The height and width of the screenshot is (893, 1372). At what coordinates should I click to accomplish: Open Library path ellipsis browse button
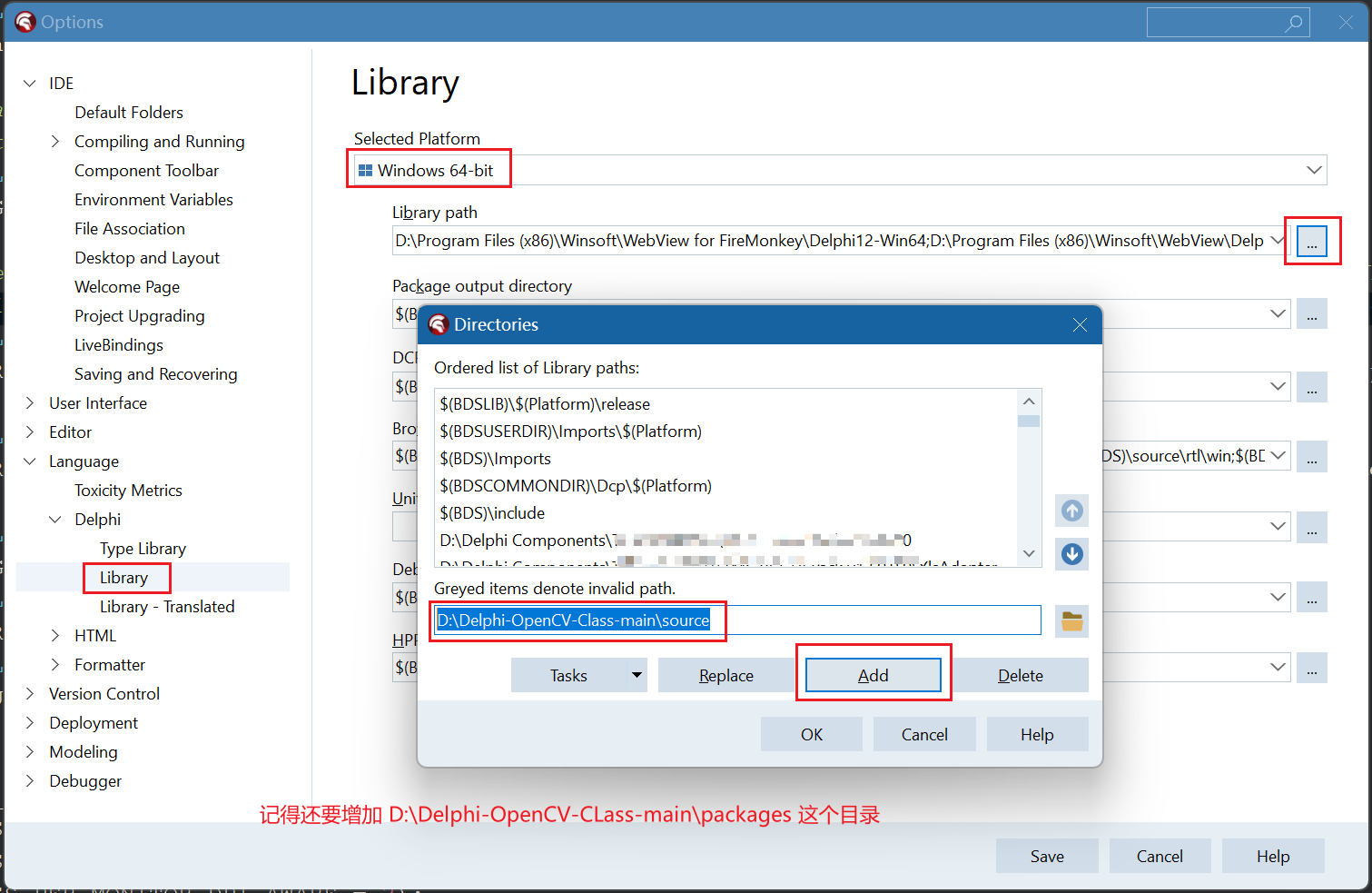tap(1312, 241)
